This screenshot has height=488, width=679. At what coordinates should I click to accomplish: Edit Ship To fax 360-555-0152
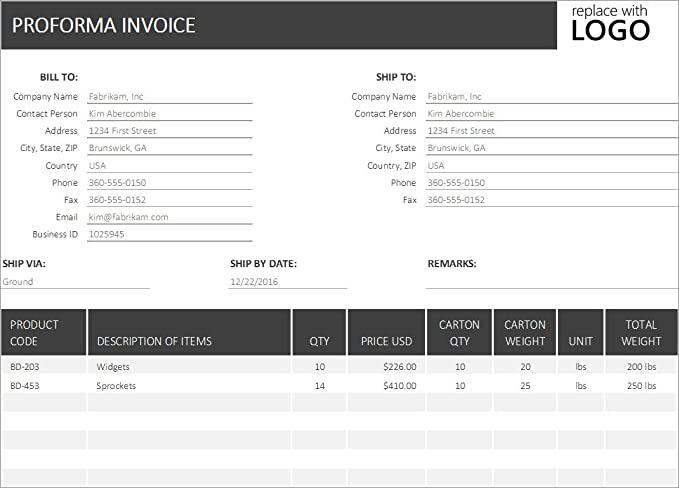(552, 200)
